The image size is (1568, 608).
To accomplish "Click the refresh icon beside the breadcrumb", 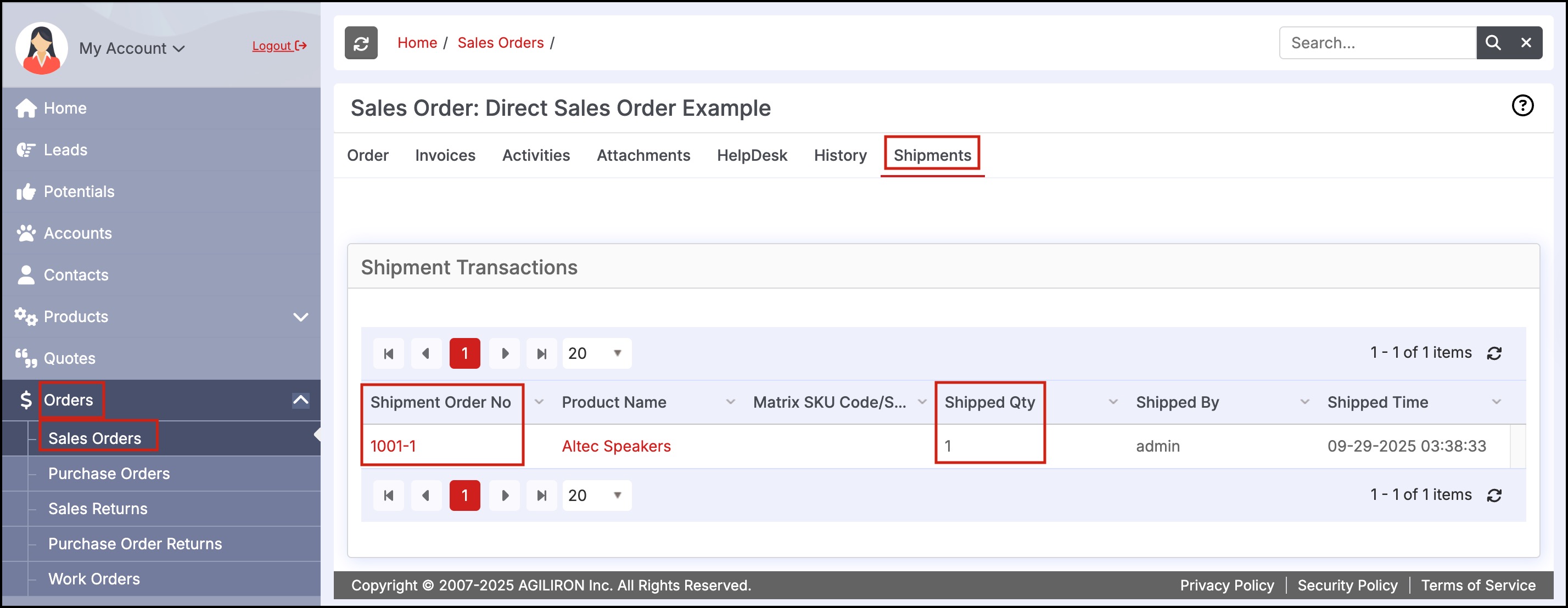I will (x=361, y=43).
